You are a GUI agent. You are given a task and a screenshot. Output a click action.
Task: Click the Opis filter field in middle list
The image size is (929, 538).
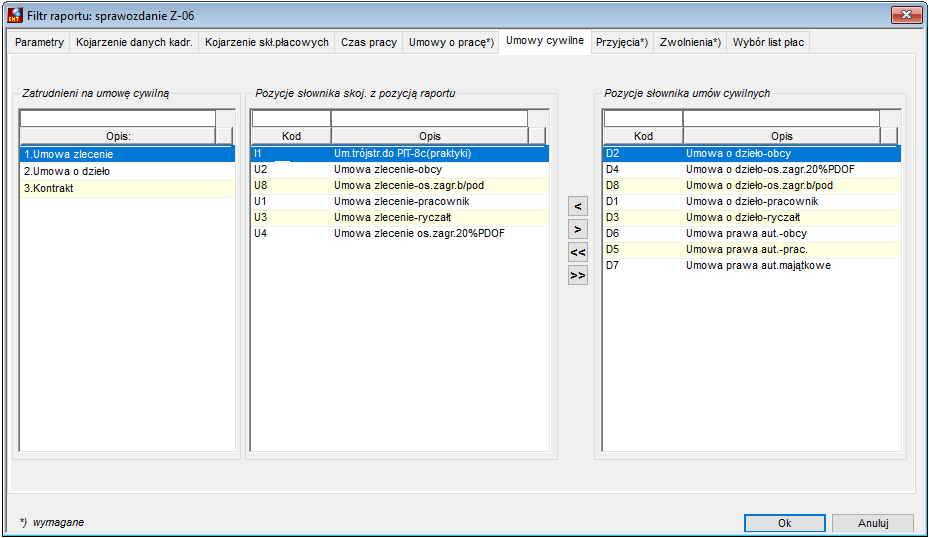tap(430, 119)
